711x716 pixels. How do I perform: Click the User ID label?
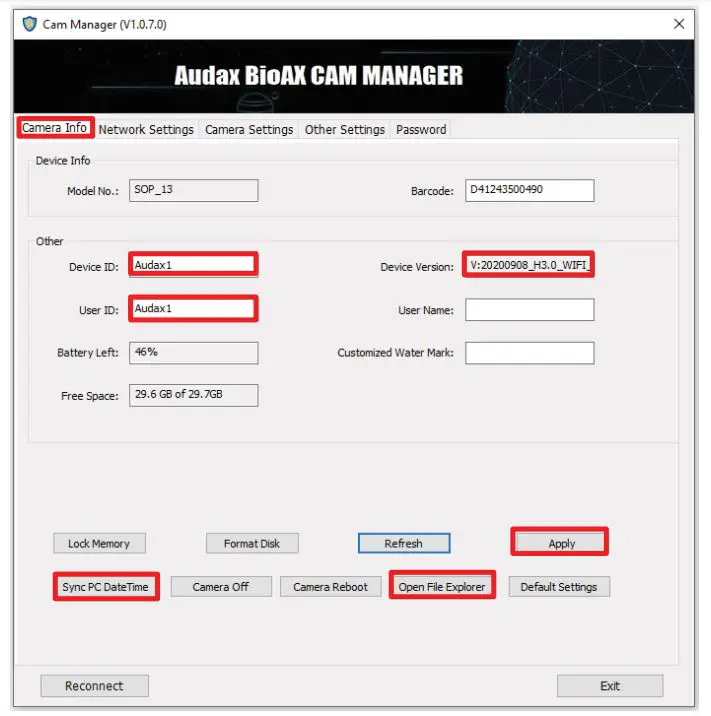(99, 311)
